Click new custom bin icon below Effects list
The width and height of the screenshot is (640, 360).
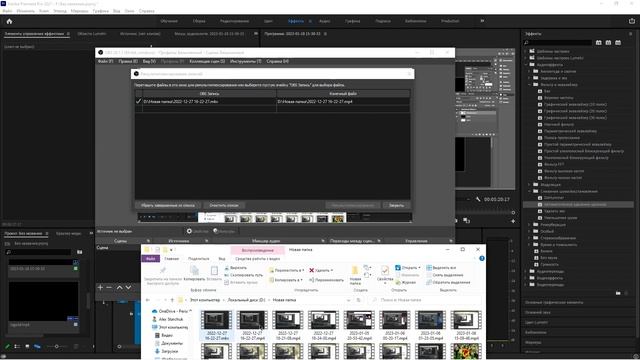(x=618, y=293)
